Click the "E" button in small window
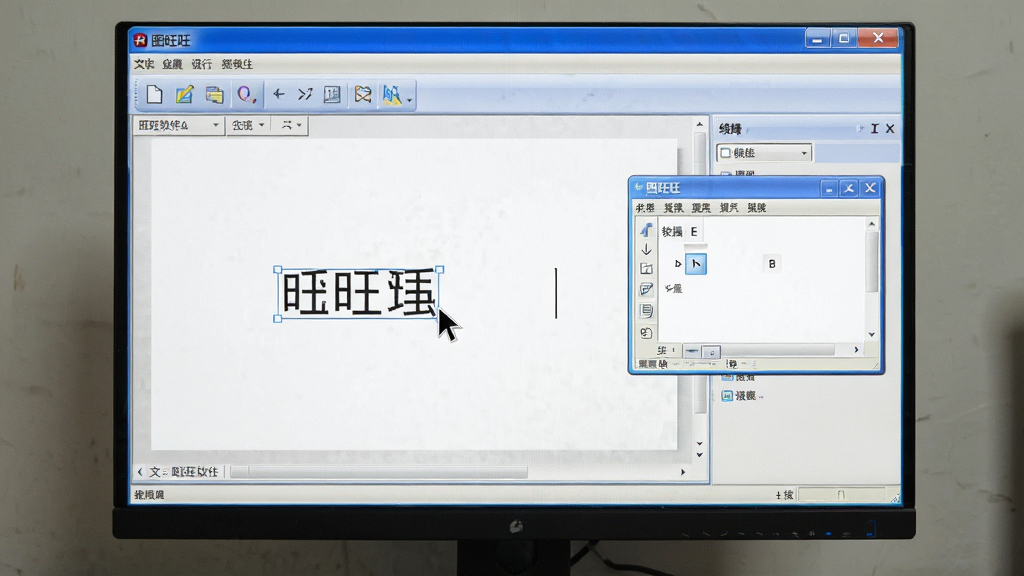The height and width of the screenshot is (576, 1024). 694,232
